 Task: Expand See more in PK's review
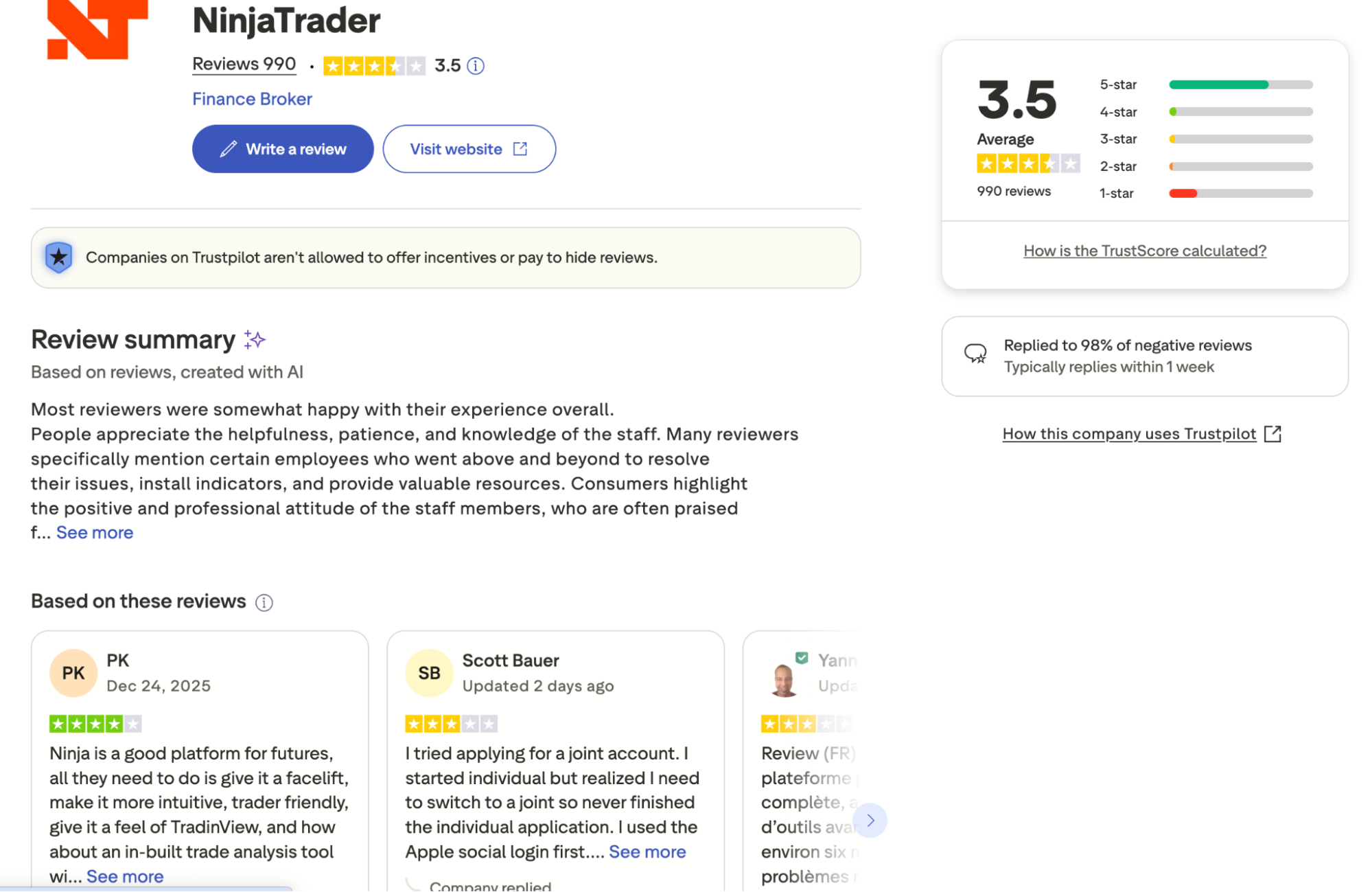click(124, 876)
